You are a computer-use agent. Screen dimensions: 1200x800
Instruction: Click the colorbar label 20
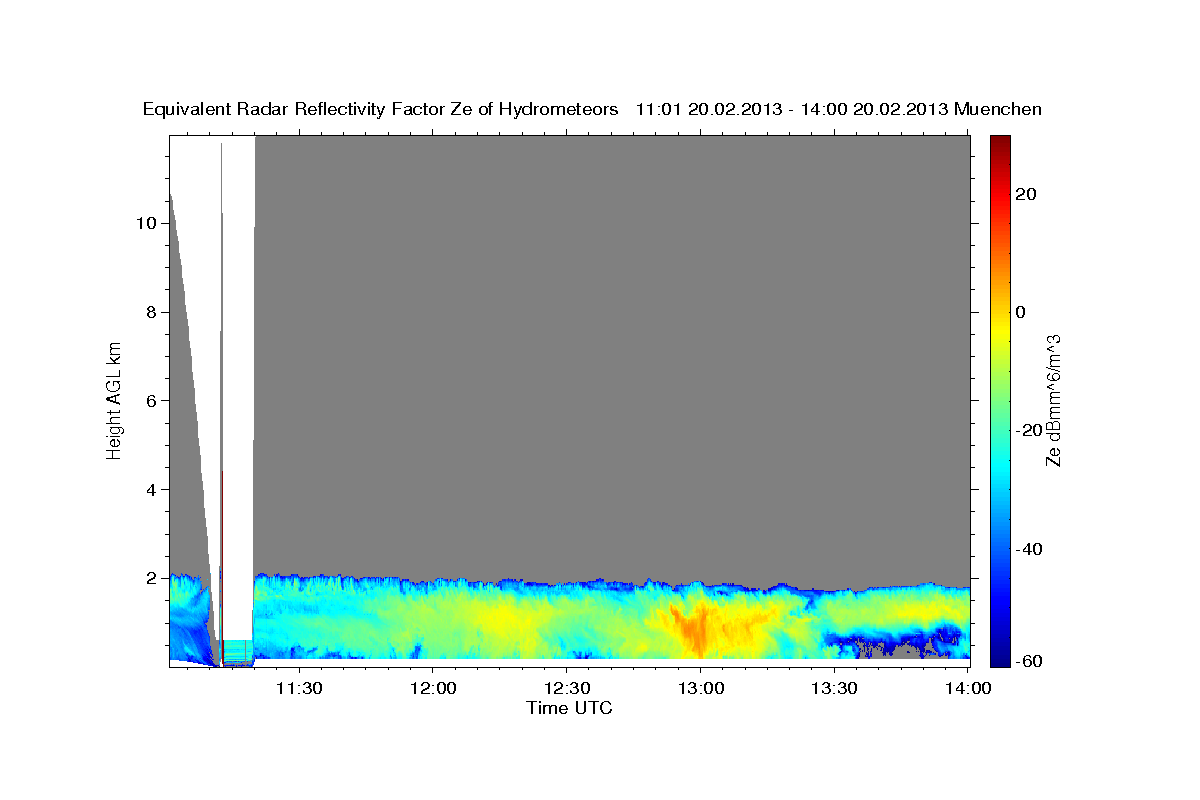tap(1026, 194)
